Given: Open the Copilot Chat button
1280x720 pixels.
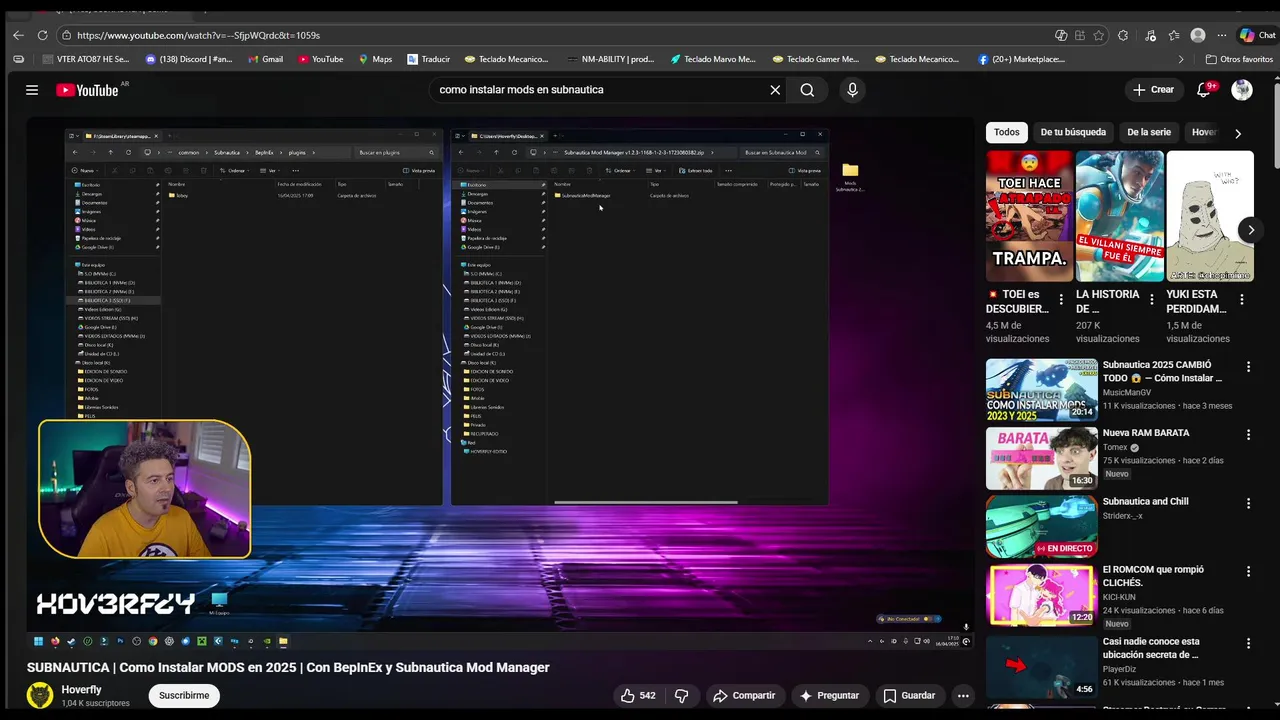Looking at the screenshot, I should (x=1257, y=35).
